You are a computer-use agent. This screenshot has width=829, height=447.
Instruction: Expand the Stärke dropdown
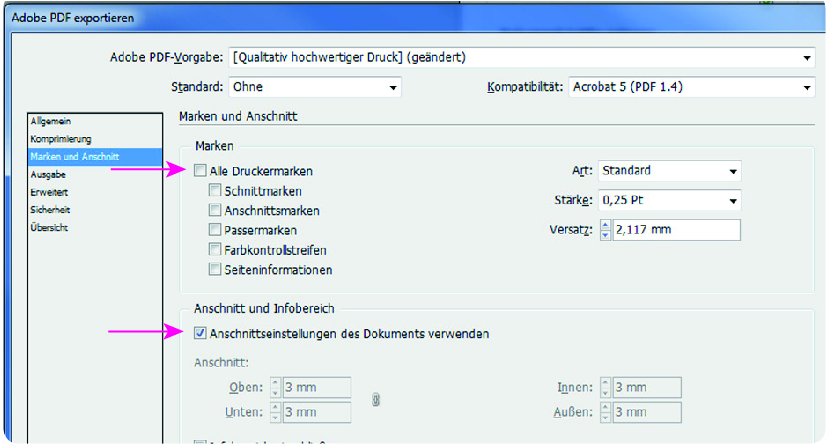[669, 201]
